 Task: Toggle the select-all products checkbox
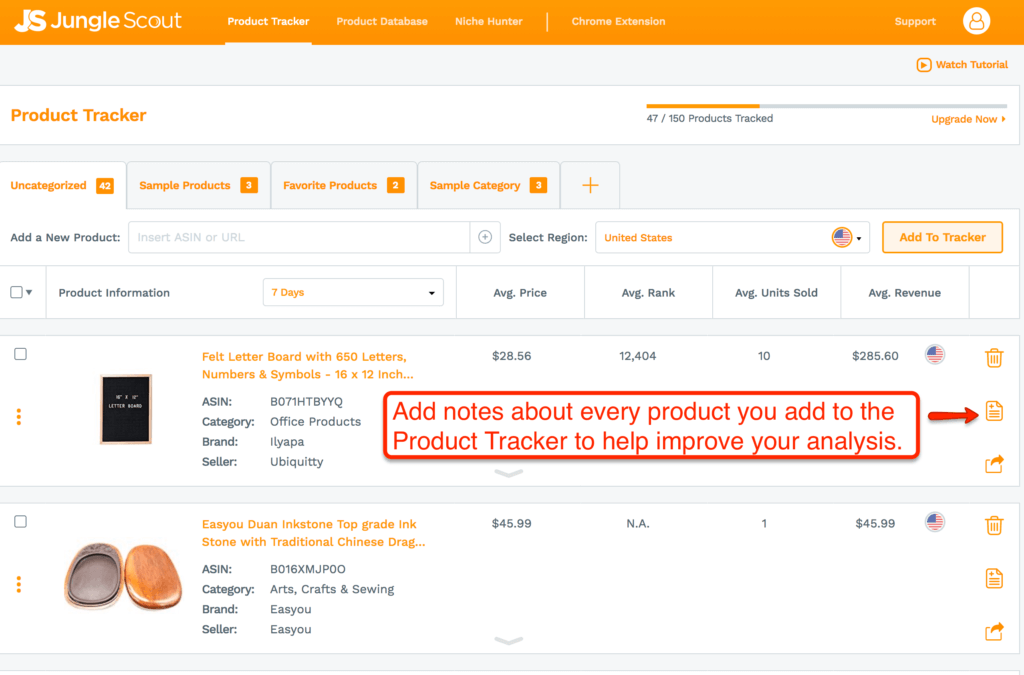point(16,292)
